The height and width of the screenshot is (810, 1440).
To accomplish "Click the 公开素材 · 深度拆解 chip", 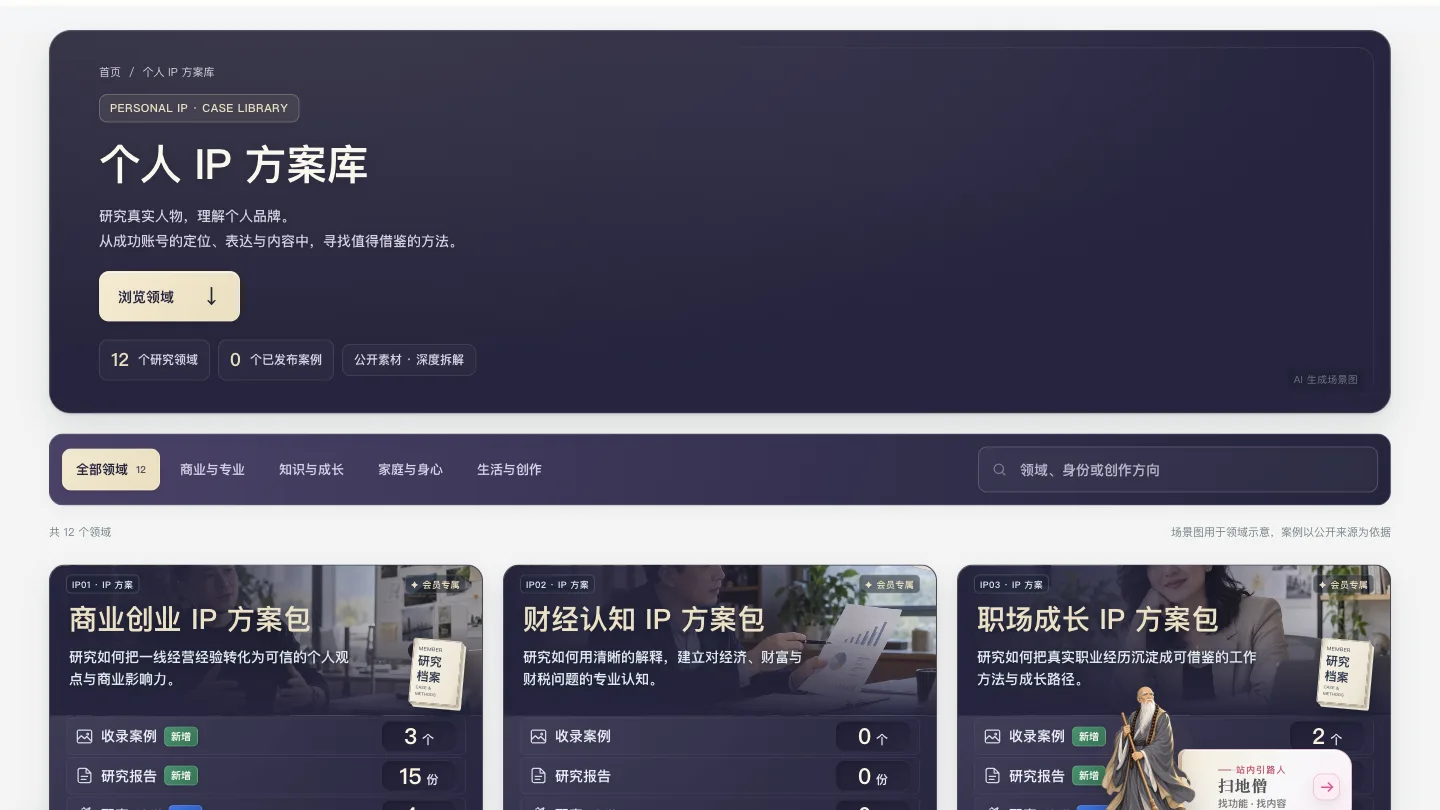I will [409, 360].
